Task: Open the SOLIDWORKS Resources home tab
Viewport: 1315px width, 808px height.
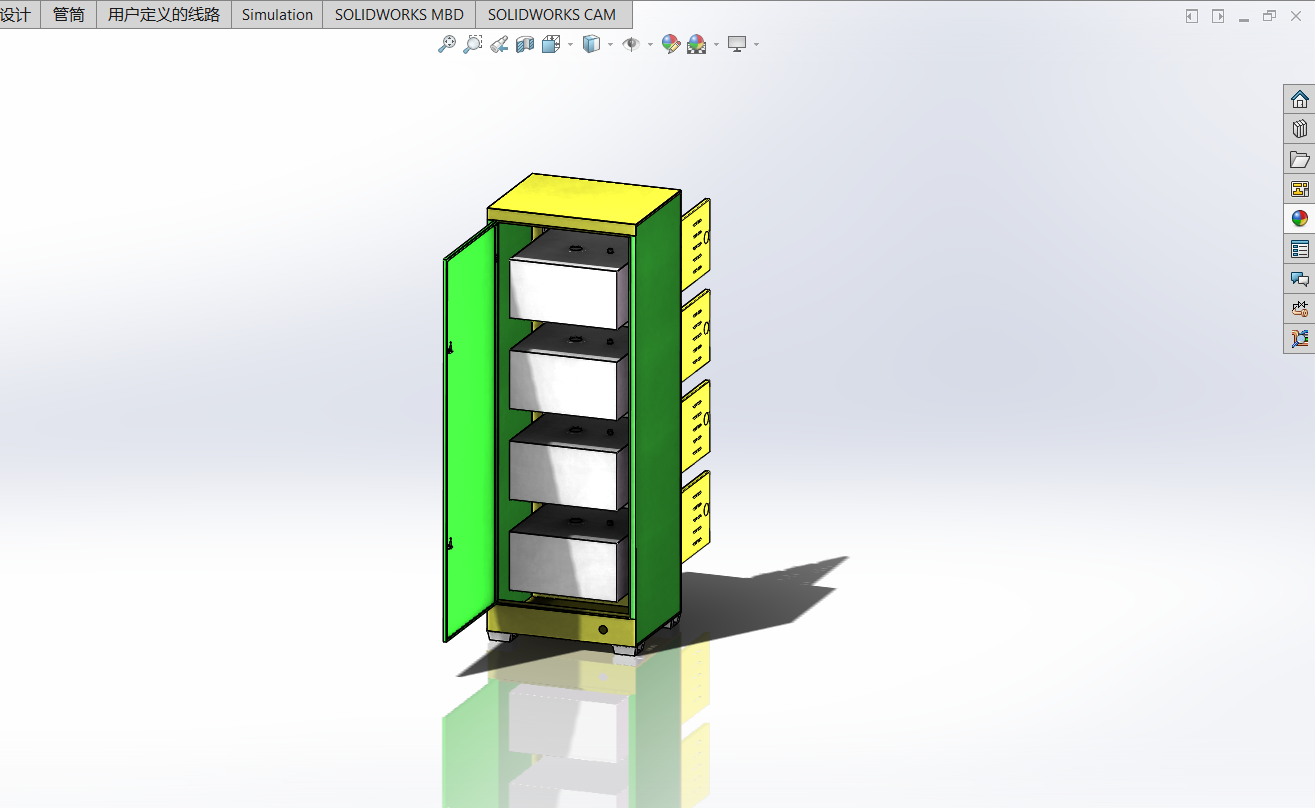Action: click(x=1299, y=99)
